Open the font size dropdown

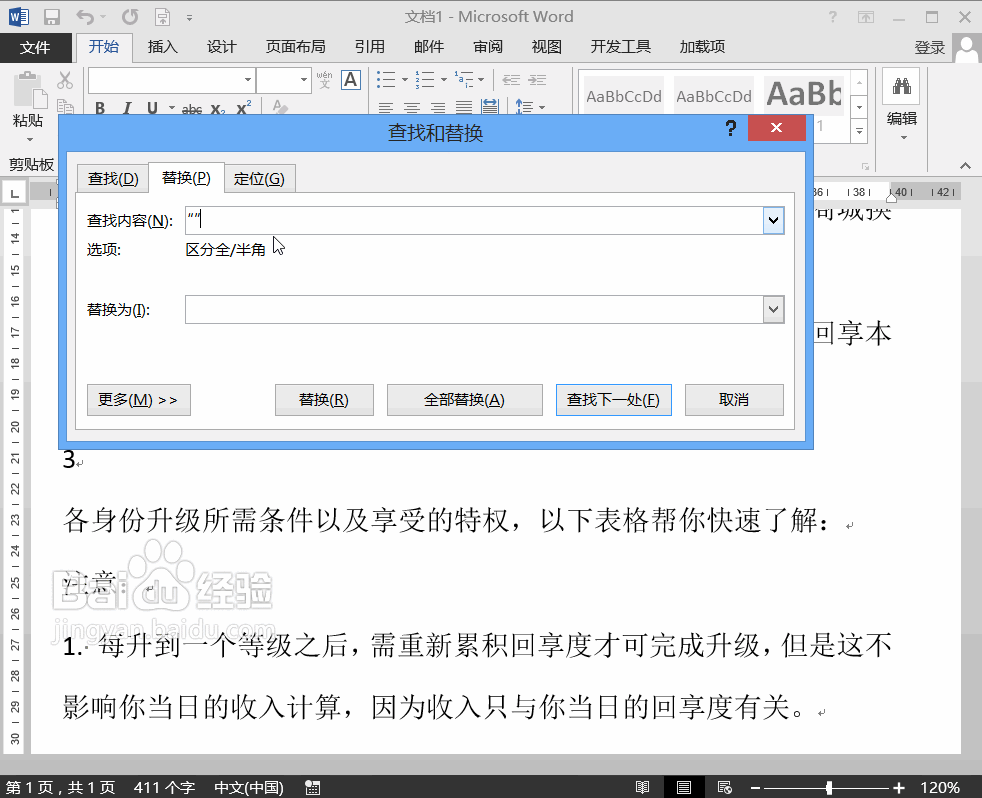pos(305,78)
